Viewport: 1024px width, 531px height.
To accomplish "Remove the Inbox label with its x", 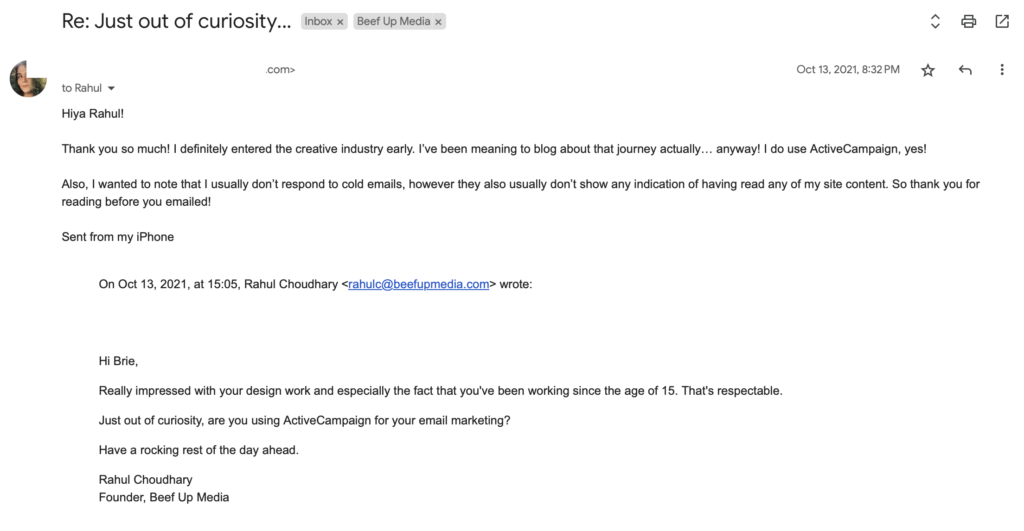I will pyautogui.click(x=340, y=22).
